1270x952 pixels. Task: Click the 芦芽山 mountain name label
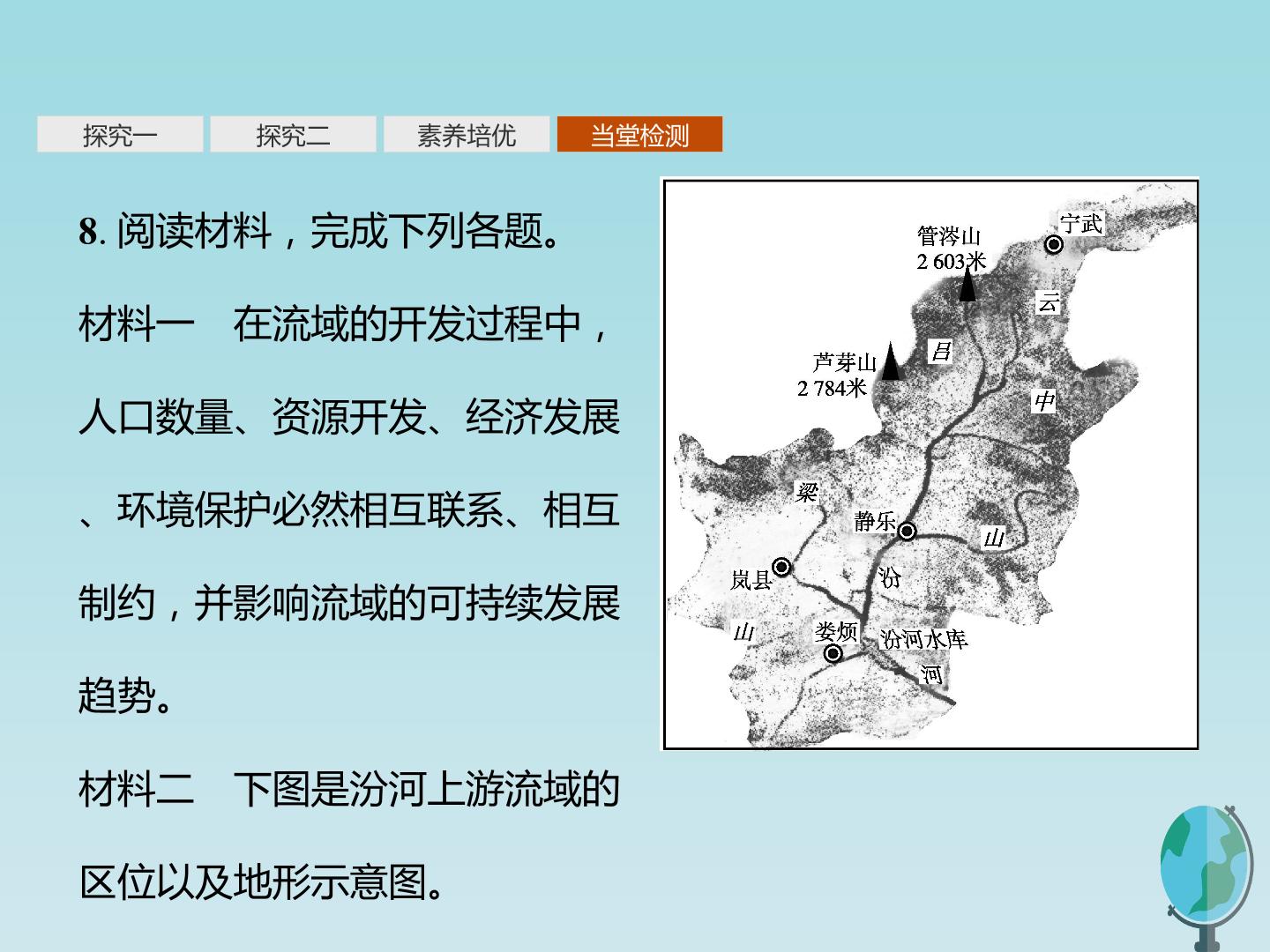(x=845, y=362)
